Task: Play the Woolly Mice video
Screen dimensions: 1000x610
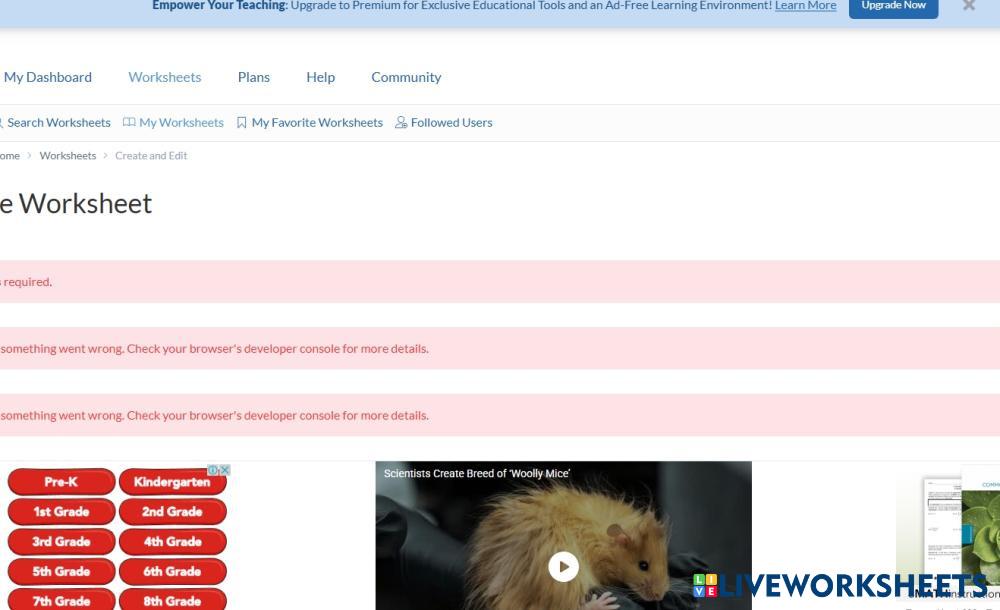Action: [563, 567]
